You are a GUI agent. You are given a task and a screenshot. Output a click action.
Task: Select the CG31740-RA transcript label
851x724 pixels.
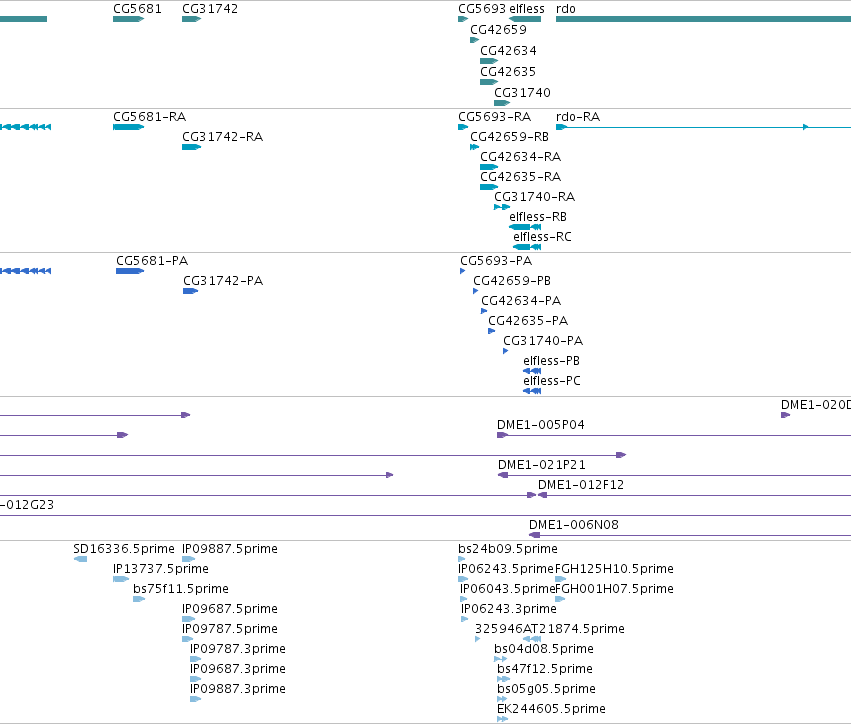click(535, 197)
